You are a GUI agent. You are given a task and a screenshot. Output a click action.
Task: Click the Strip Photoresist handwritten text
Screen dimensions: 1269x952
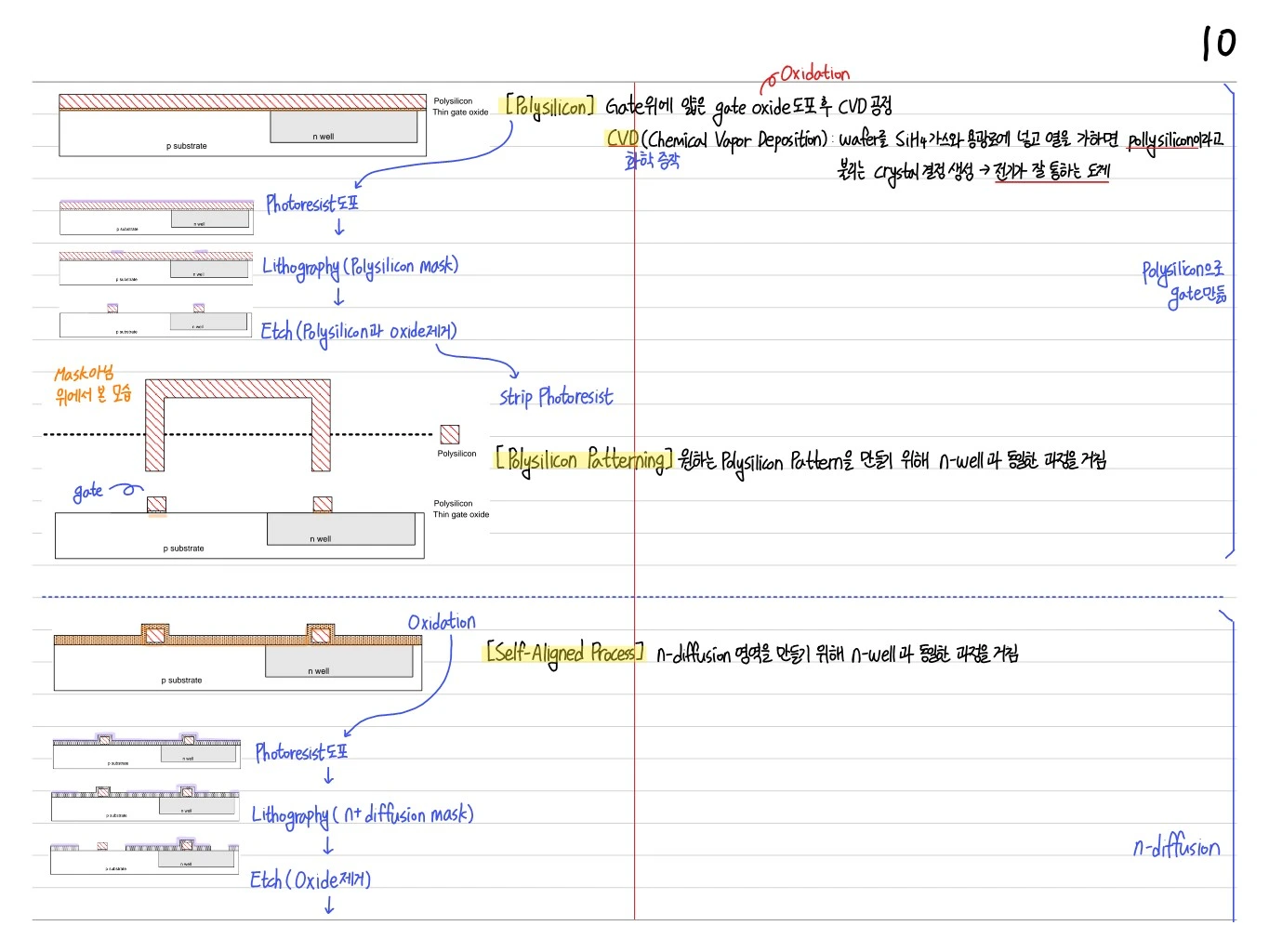(556, 397)
